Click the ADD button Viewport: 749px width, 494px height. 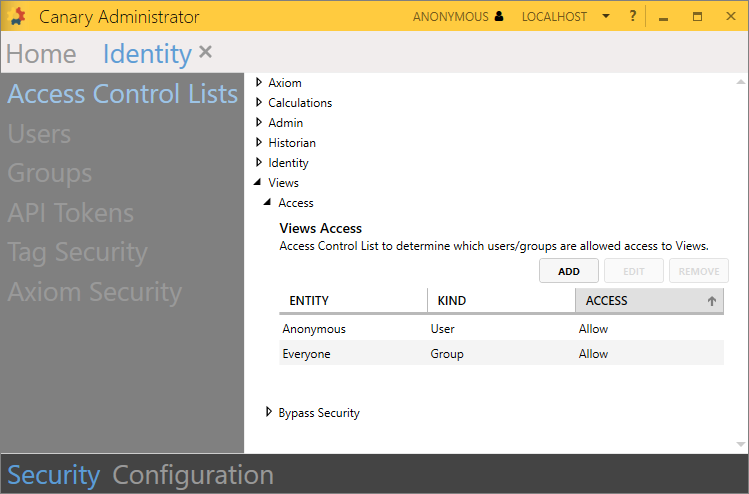[568, 271]
